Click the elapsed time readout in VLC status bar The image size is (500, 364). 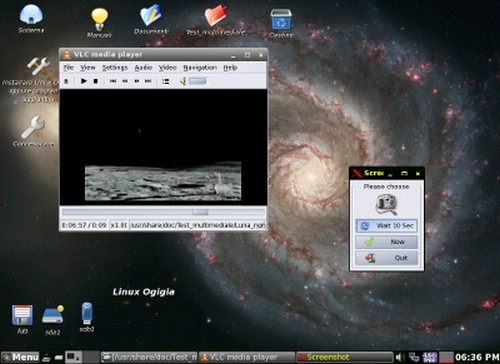tap(84, 225)
